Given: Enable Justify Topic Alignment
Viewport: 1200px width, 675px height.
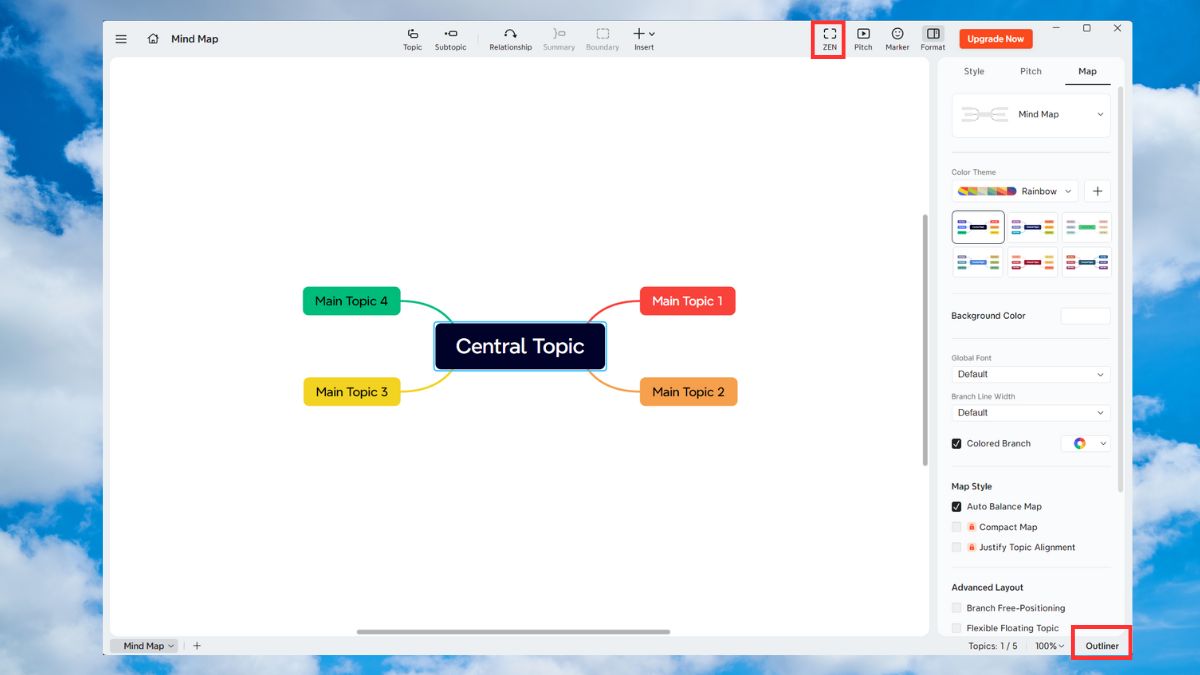Looking at the screenshot, I should (956, 547).
